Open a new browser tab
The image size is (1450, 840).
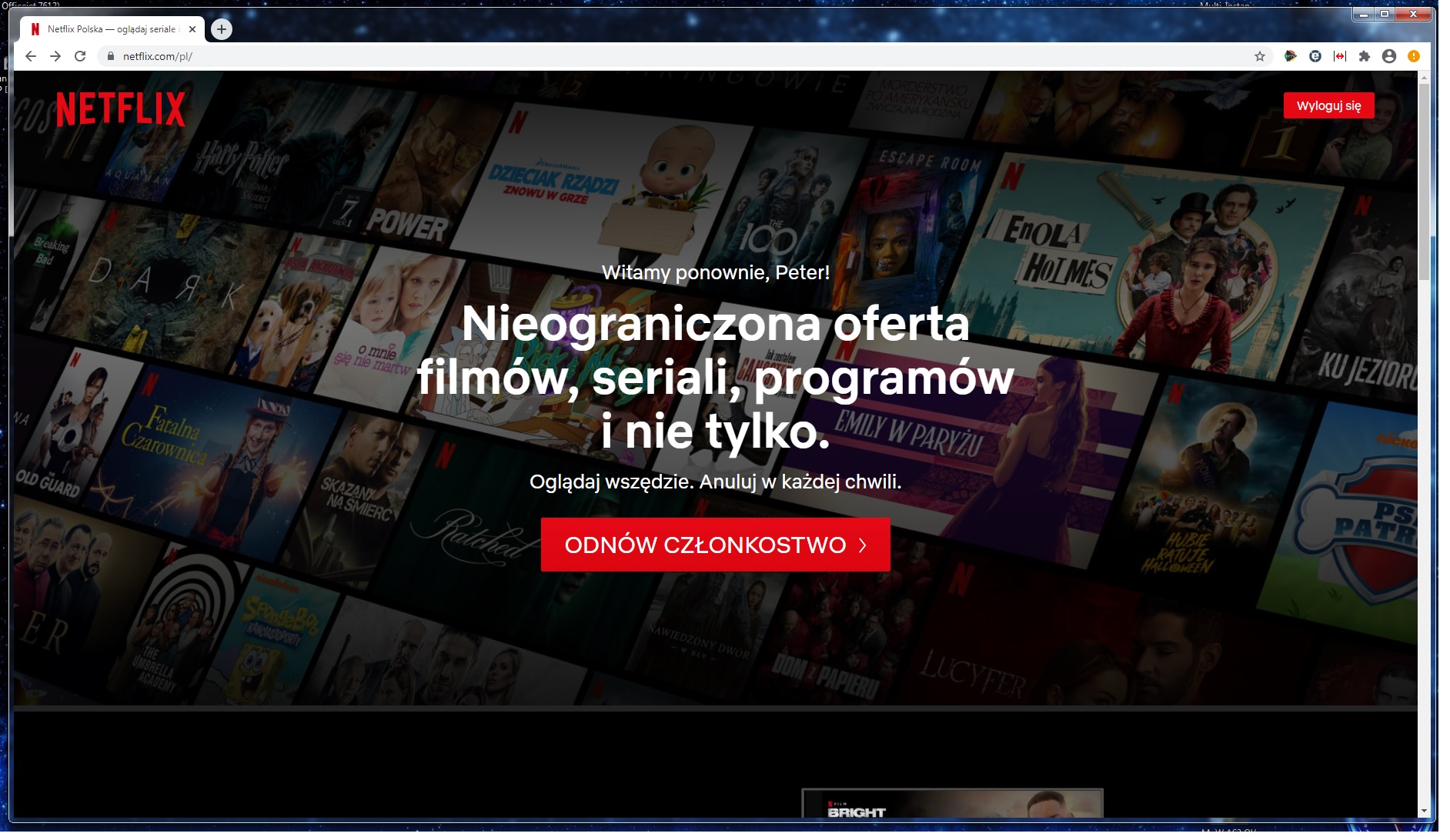222,29
